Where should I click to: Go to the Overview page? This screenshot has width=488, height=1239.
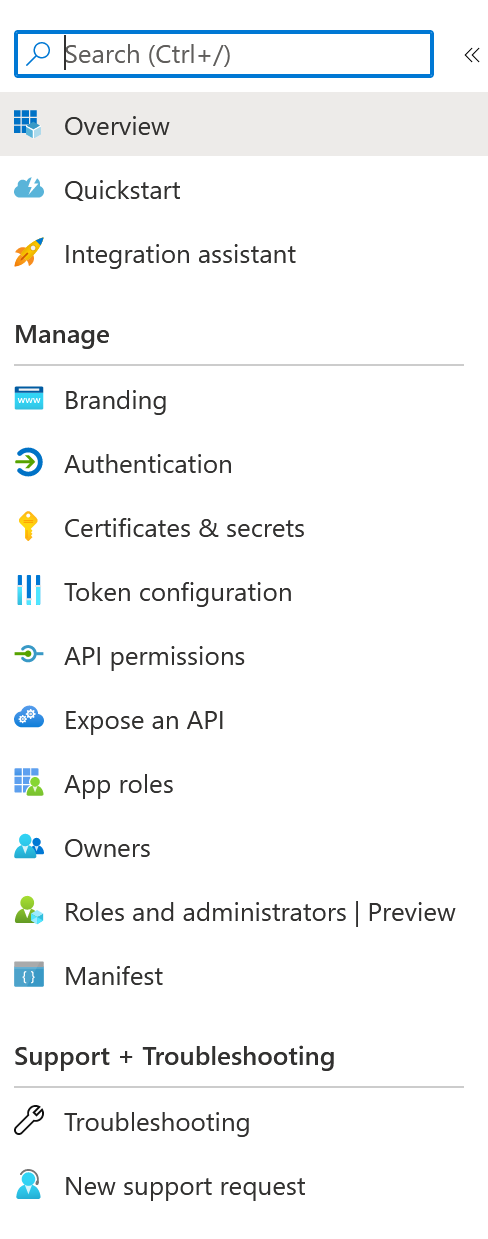[244, 124]
